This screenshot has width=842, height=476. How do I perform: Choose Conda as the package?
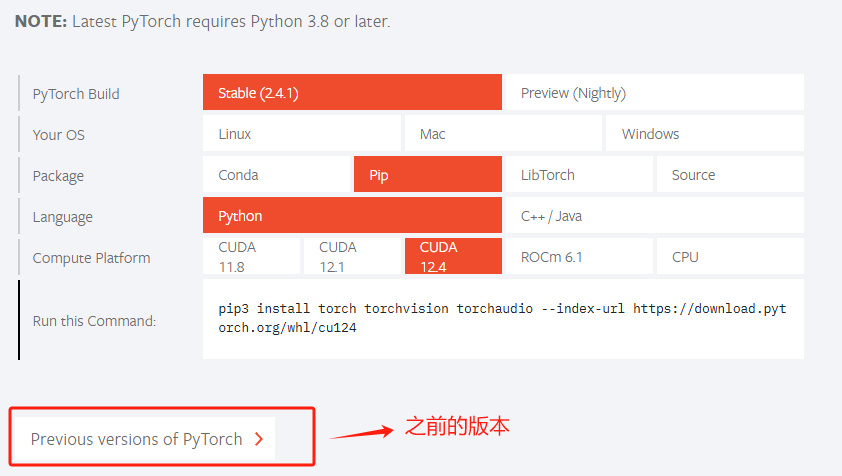click(277, 174)
